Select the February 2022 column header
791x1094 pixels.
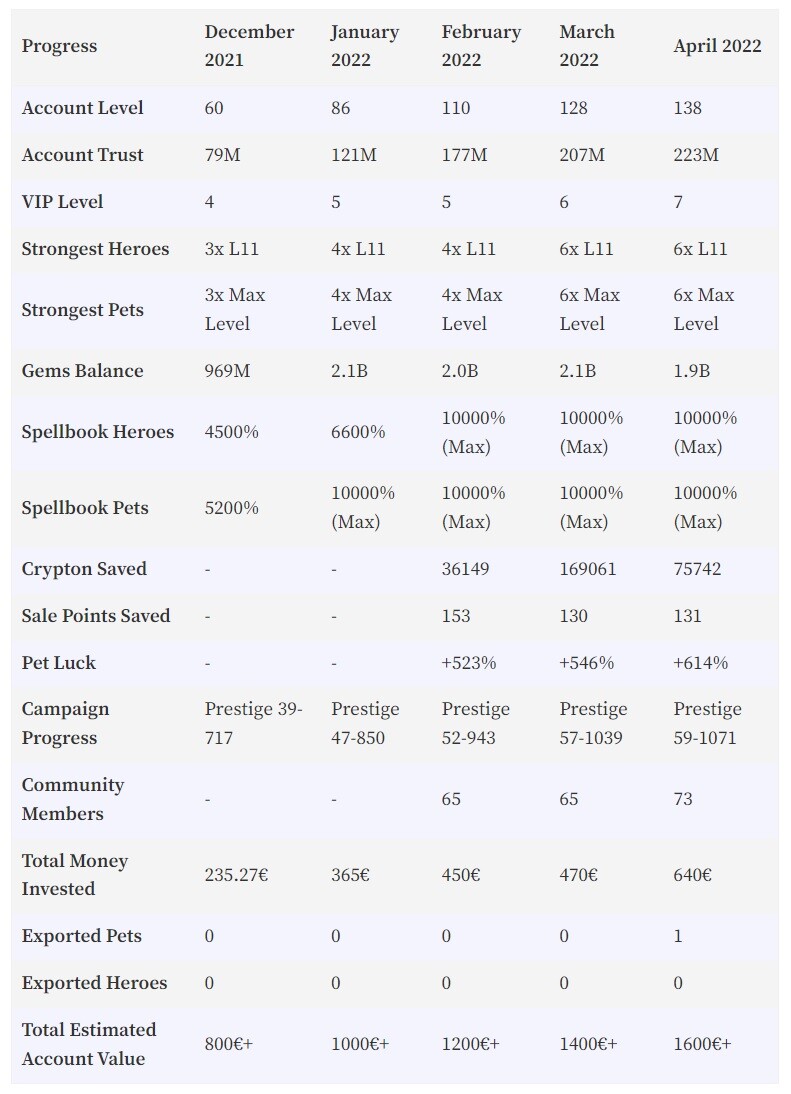point(481,45)
